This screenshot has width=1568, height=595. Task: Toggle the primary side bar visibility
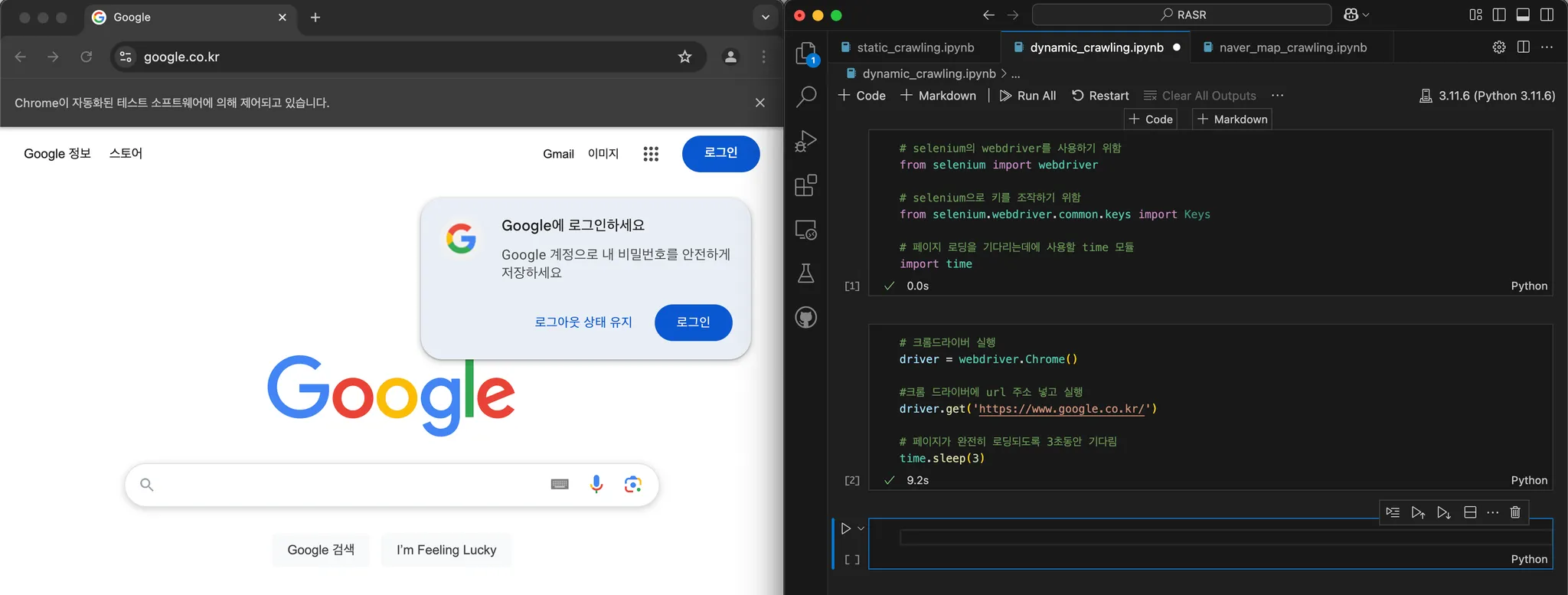pyautogui.click(x=1499, y=15)
